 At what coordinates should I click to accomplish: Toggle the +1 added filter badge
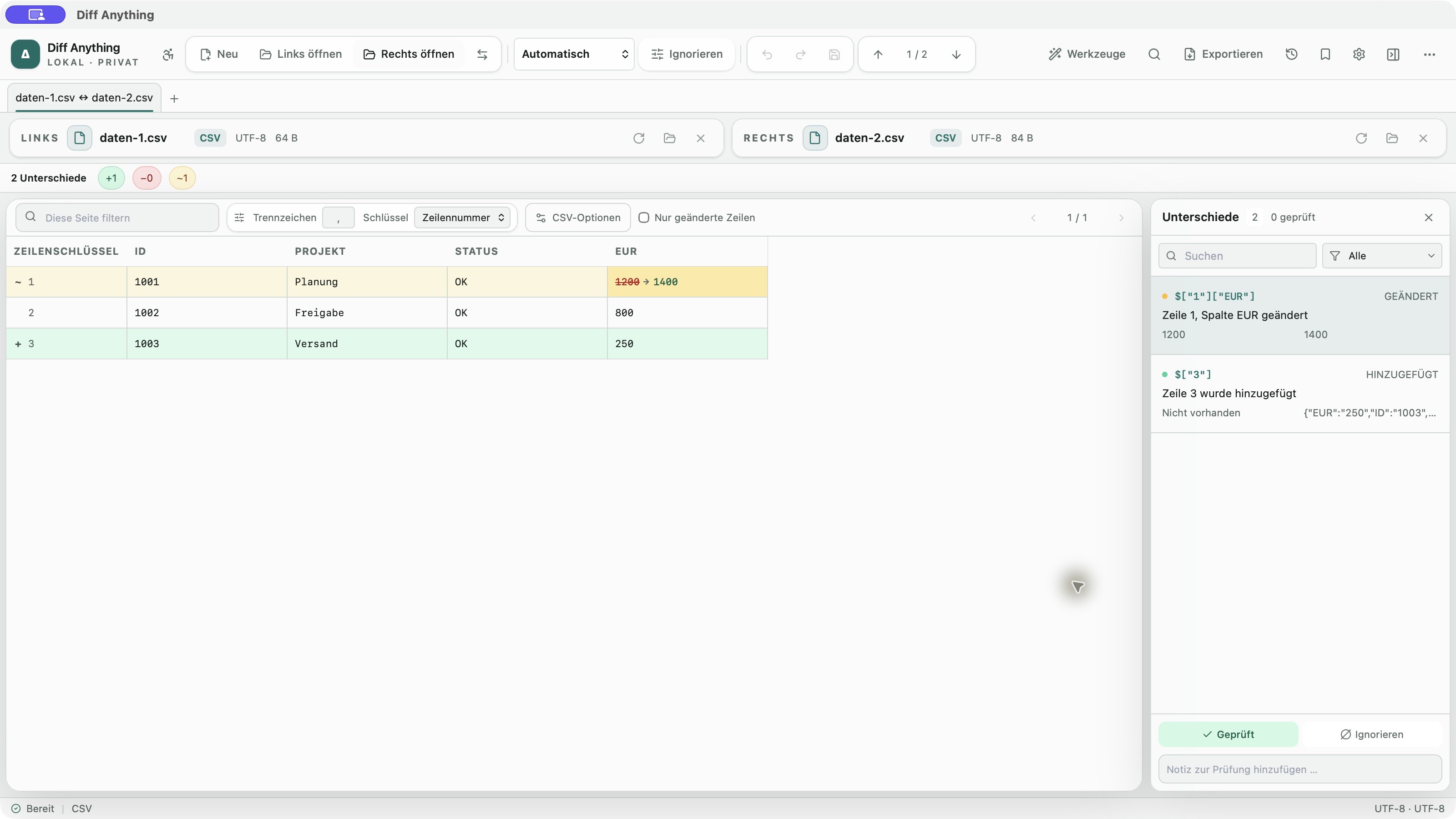[x=111, y=178]
